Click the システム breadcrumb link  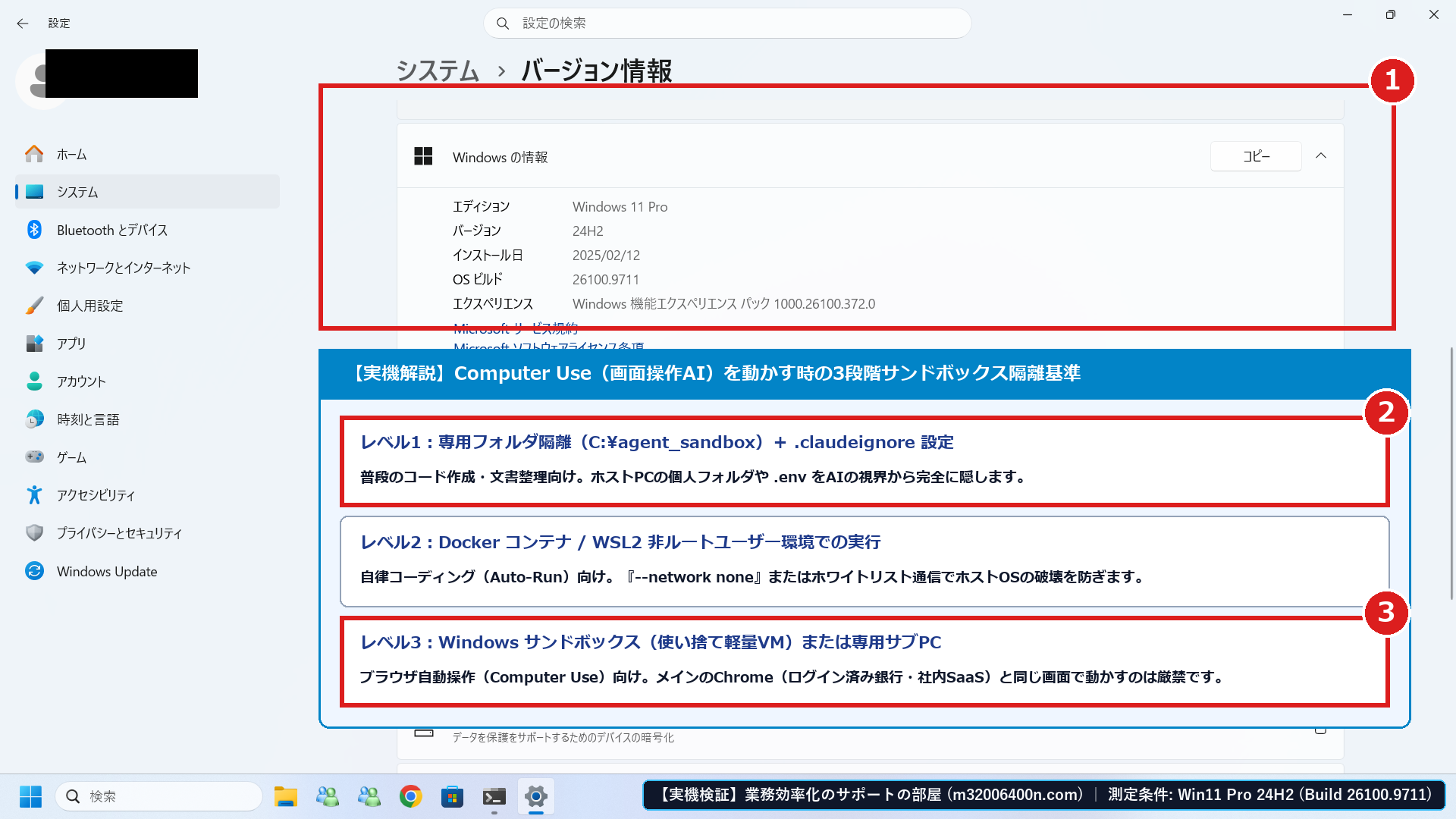[x=438, y=71]
